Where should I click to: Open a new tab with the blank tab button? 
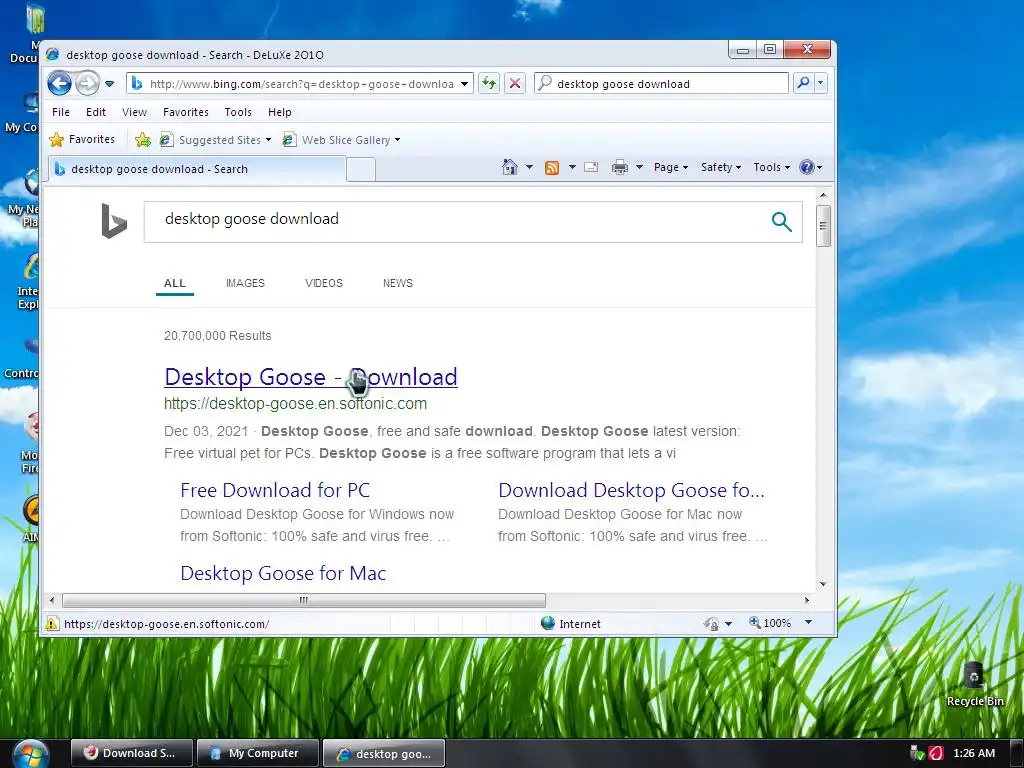click(x=360, y=169)
